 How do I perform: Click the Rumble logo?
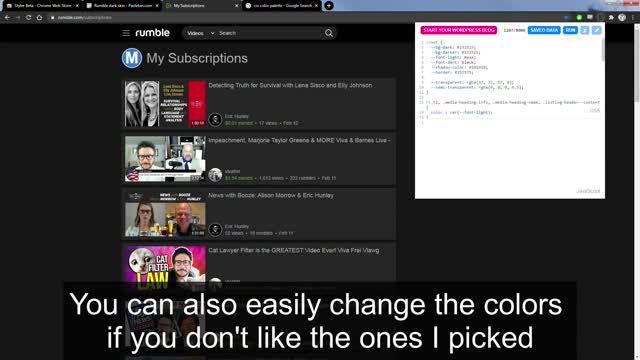coord(152,33)
